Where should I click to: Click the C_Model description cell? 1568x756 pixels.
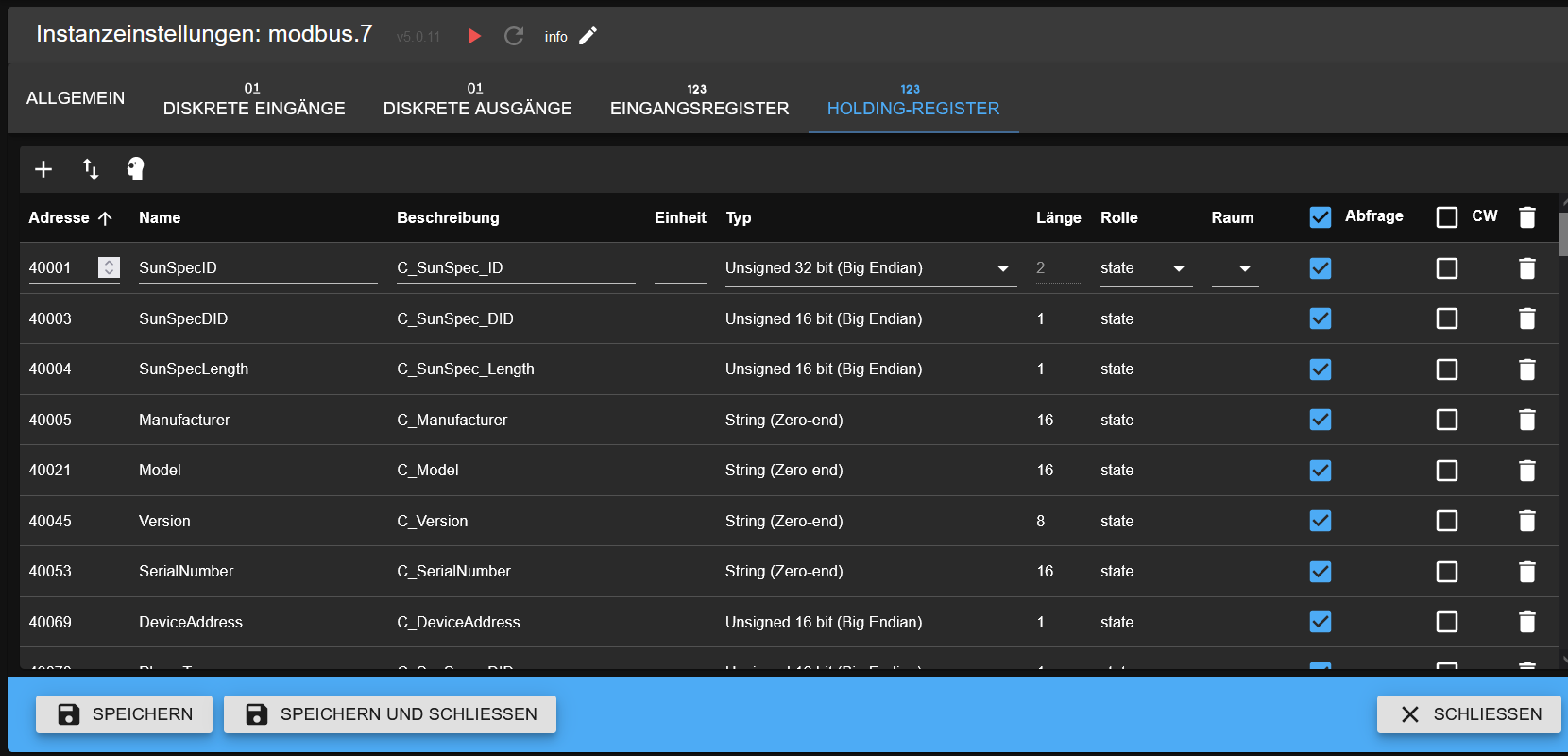coord(428,471)
